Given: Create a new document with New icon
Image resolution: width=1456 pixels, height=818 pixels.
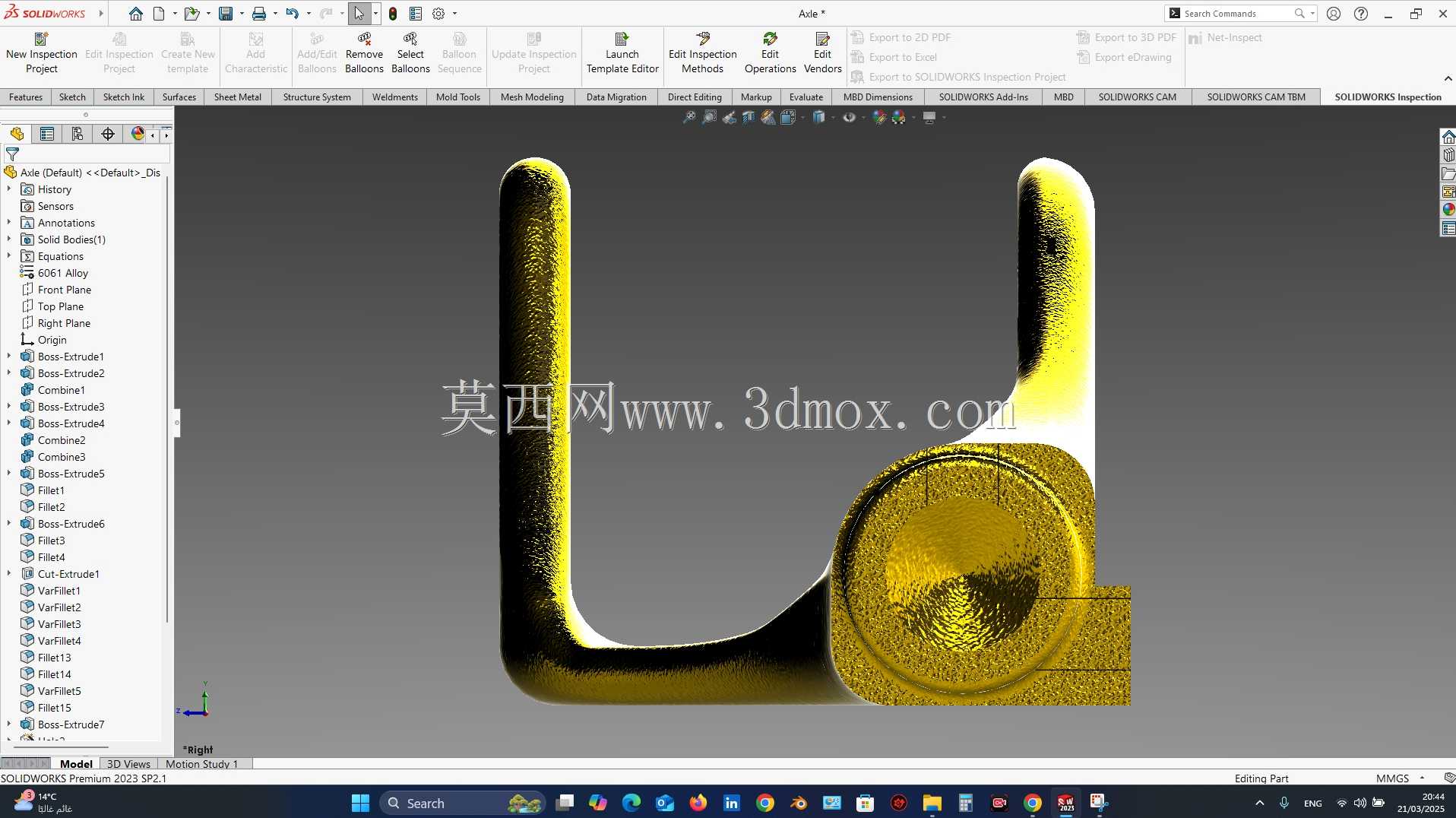Looking at the screenshot, I should pos(159,14).
